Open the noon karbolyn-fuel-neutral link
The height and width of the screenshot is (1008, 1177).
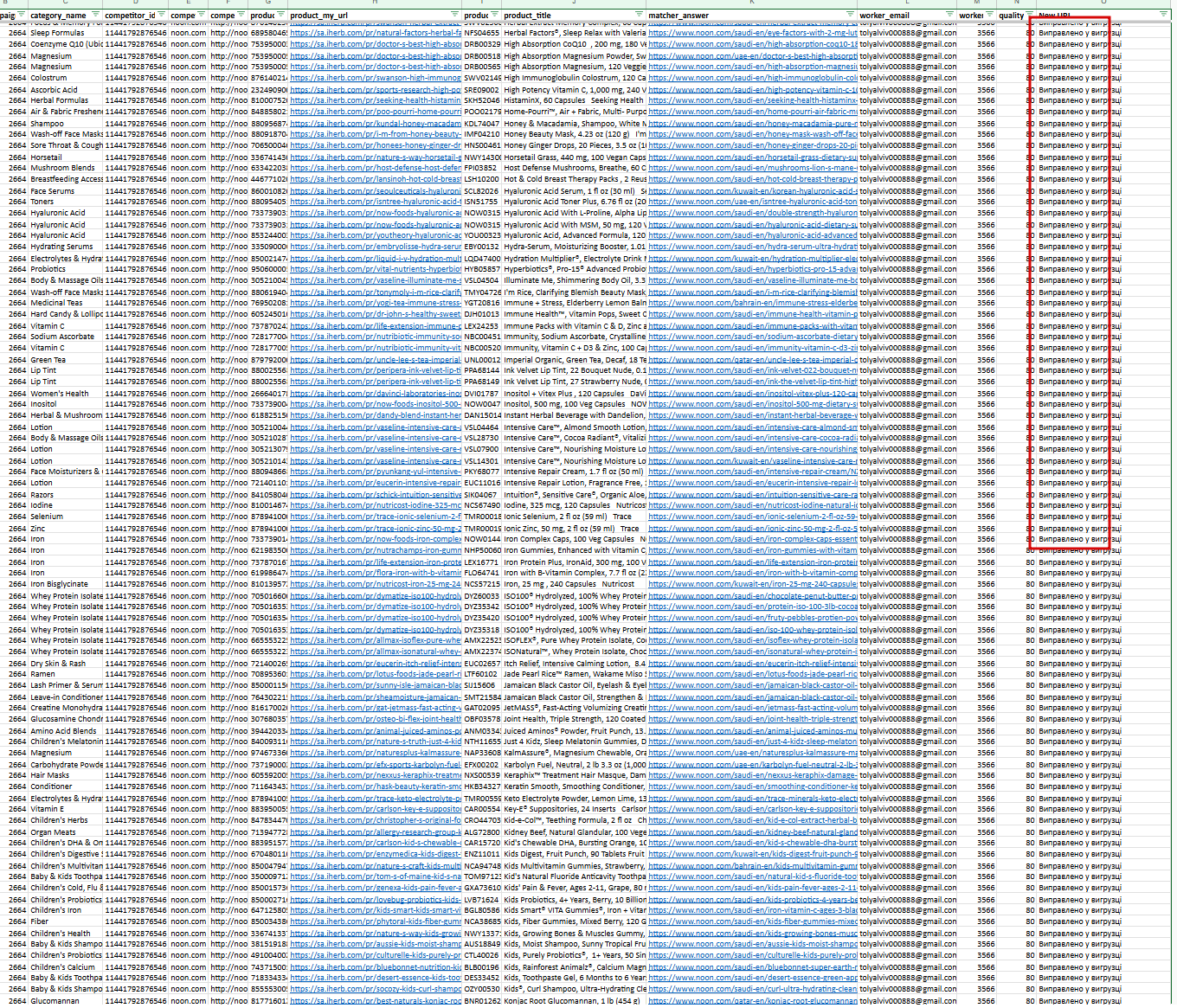coord(753,765)
